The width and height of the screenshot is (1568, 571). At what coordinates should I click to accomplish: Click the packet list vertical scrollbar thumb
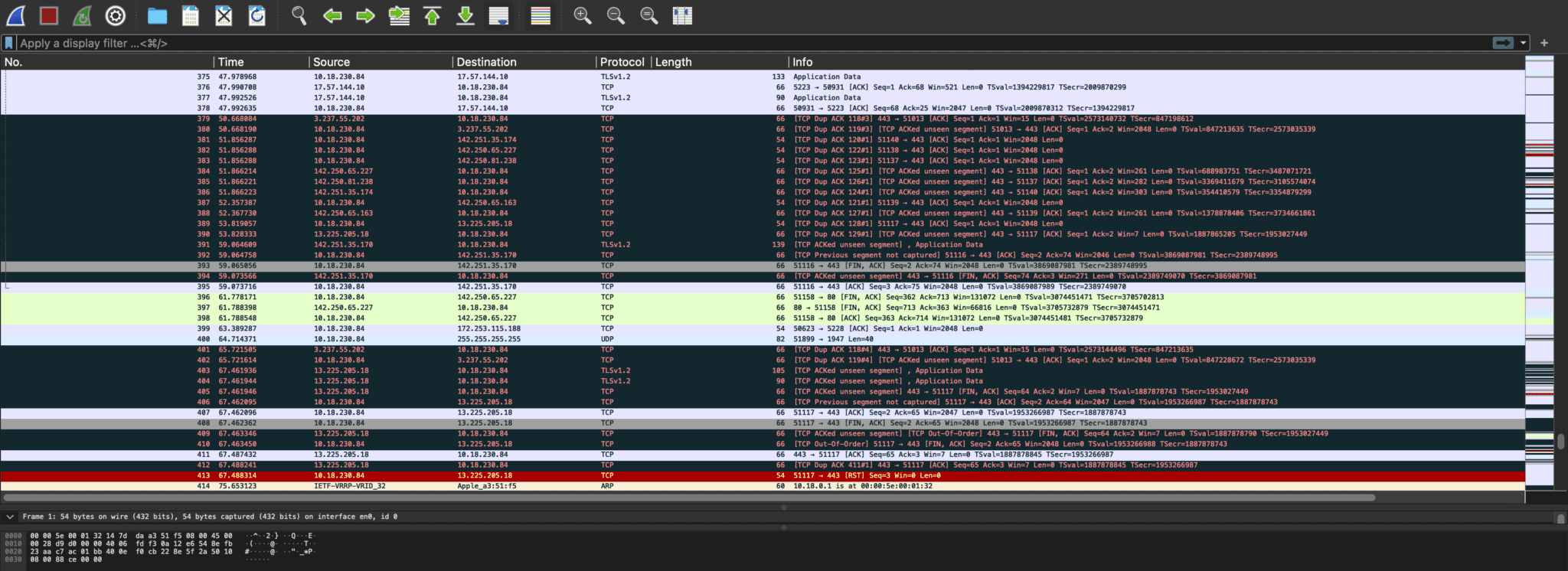1560,442
